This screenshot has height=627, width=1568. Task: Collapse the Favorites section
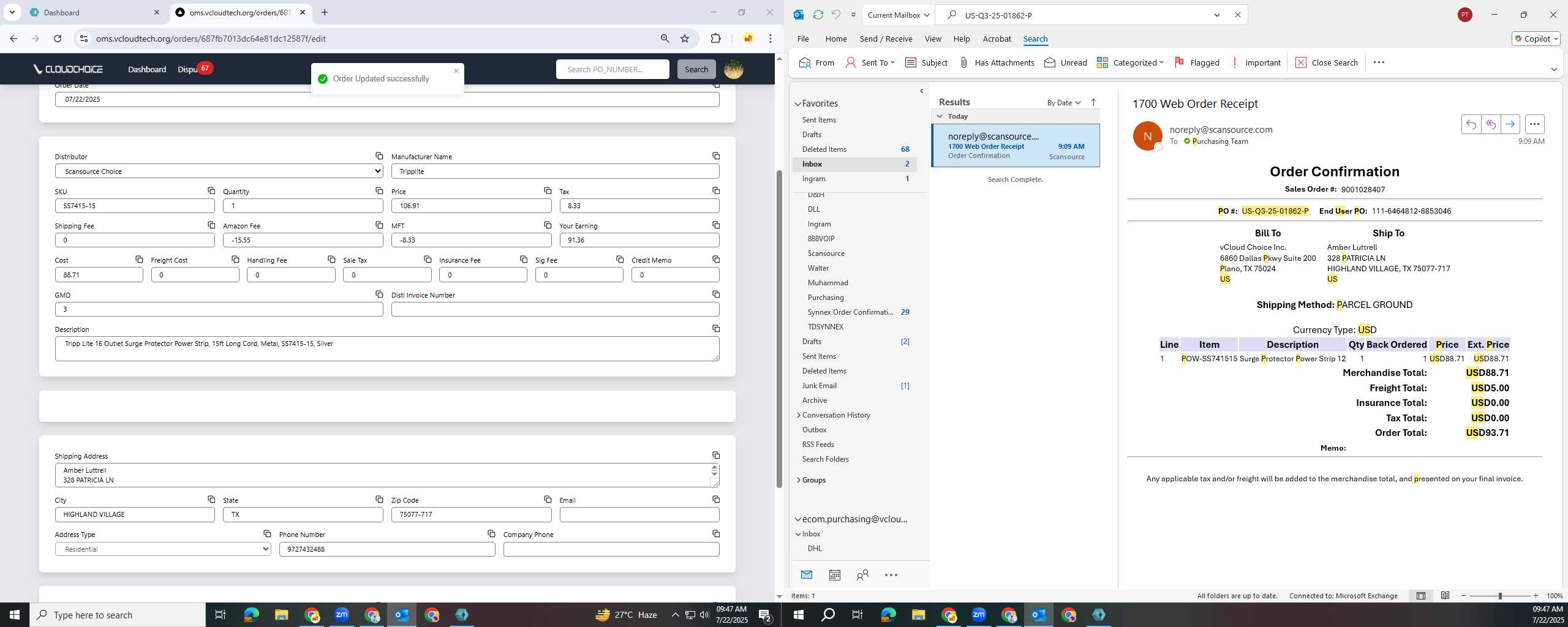pos(798,103)
